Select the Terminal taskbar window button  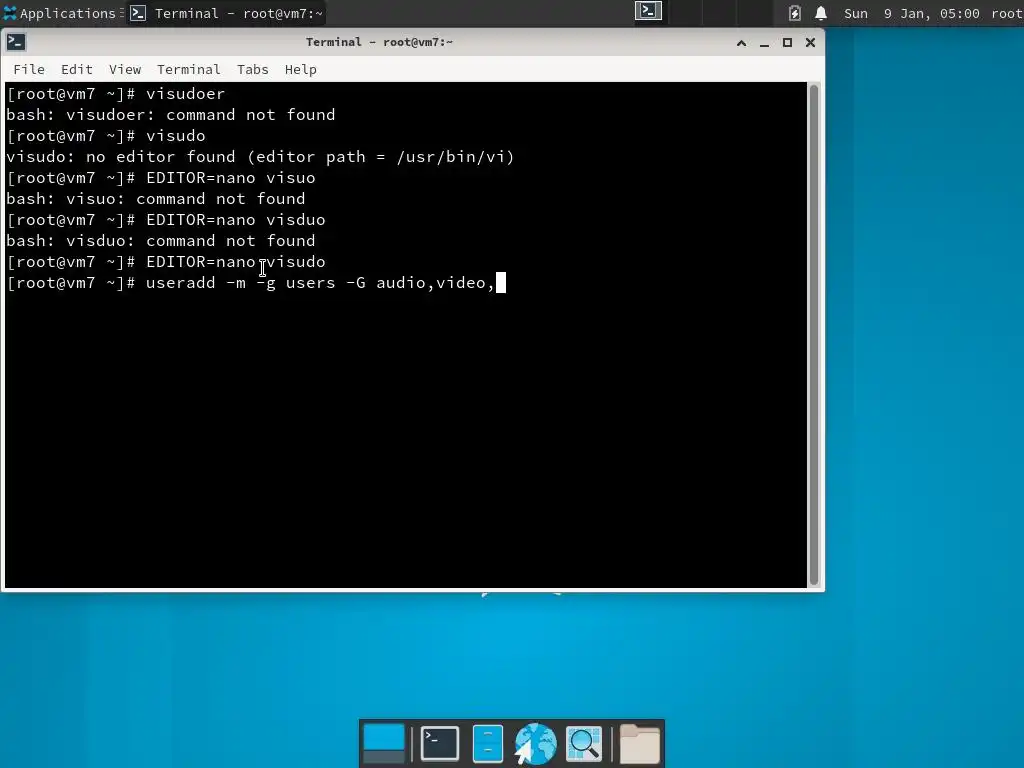point(226,13)
